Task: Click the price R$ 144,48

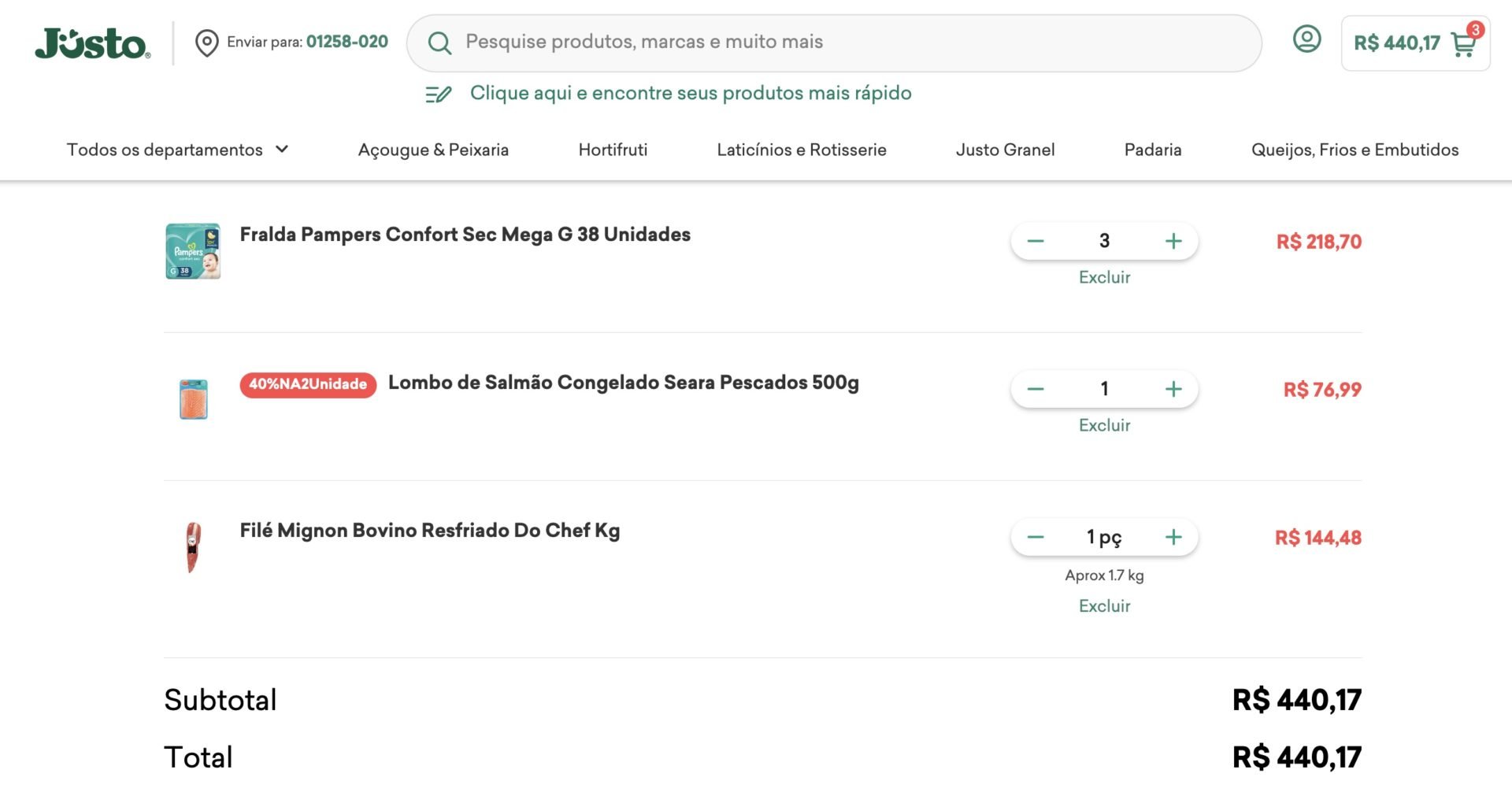Action: click(1318, 538)
